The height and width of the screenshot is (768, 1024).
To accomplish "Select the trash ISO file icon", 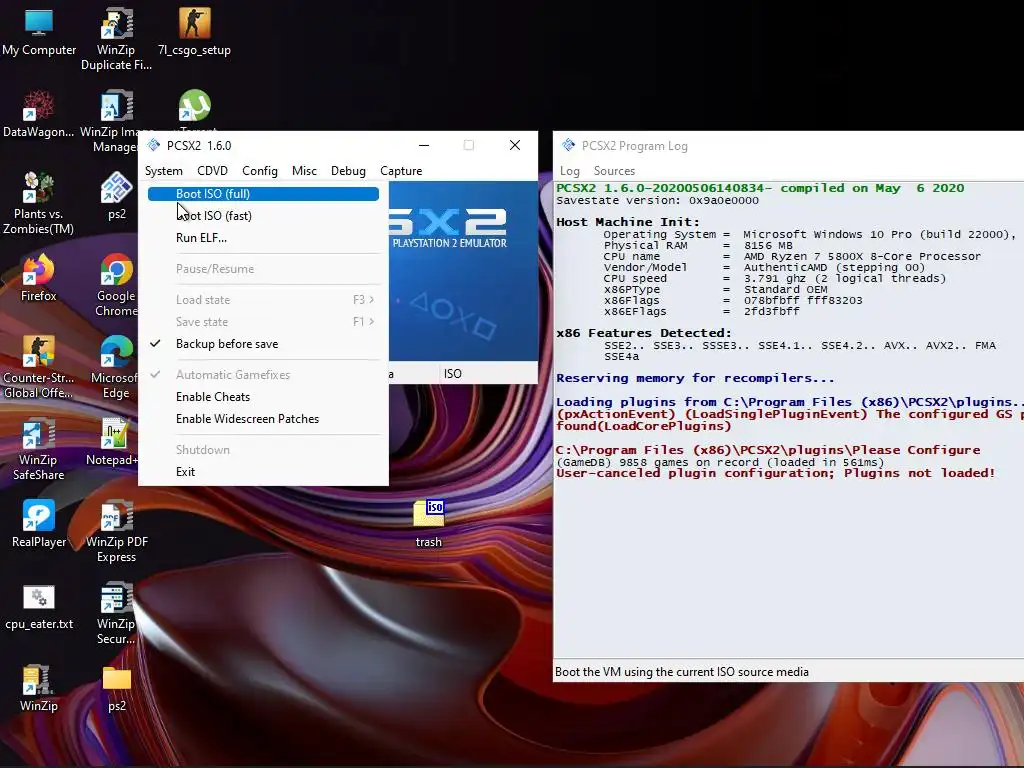I will pyautogui.click(x=428, y=524).
